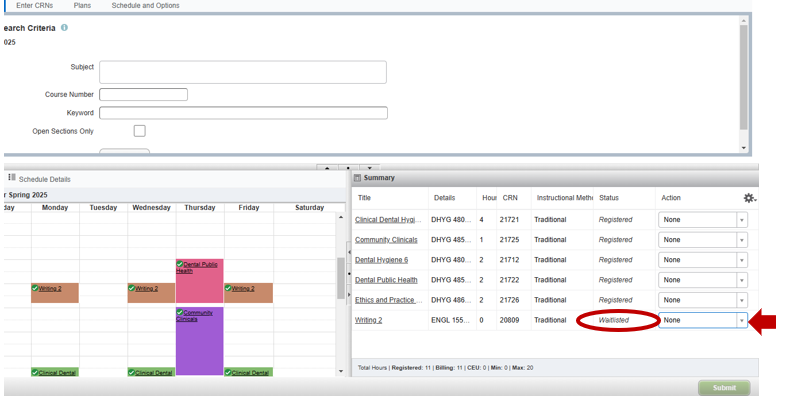The width and height of the screenshot is (785, 400).
Task: Click green checkmark on Dental Public Health block
Action: pyautogui.click(x=180, y=264)
